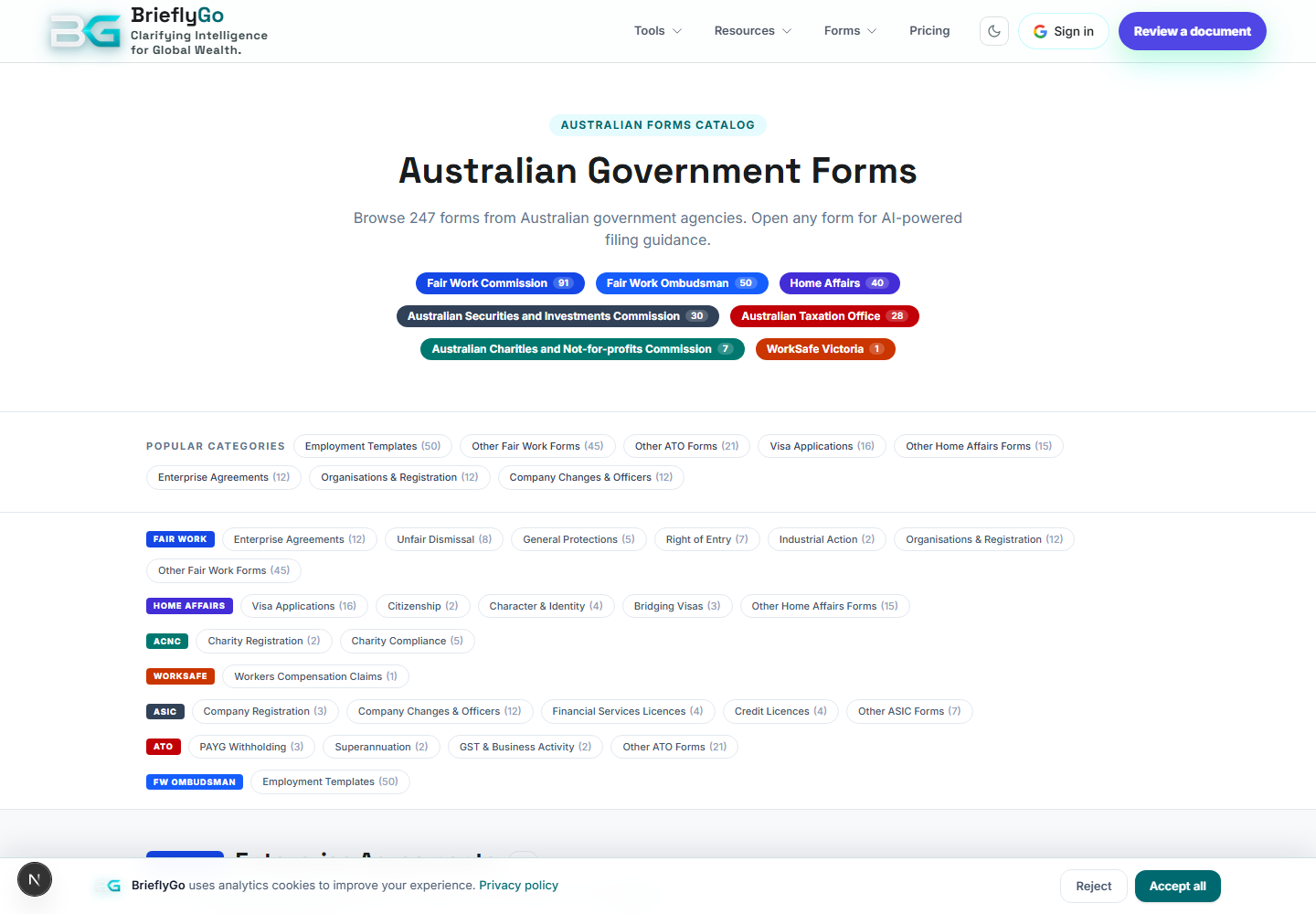This screenshot has height=914, width=1316.
Task: Open Charity Registration (2) category
Action: (x=264, y=641)
